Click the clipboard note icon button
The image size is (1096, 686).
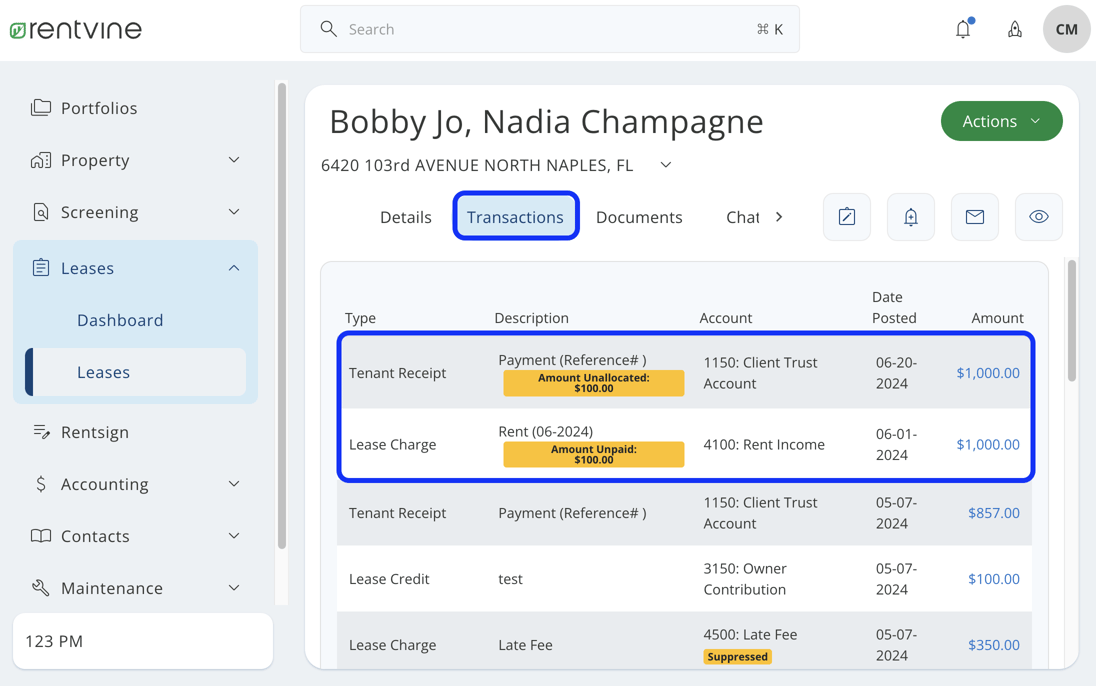coord(847,217)
